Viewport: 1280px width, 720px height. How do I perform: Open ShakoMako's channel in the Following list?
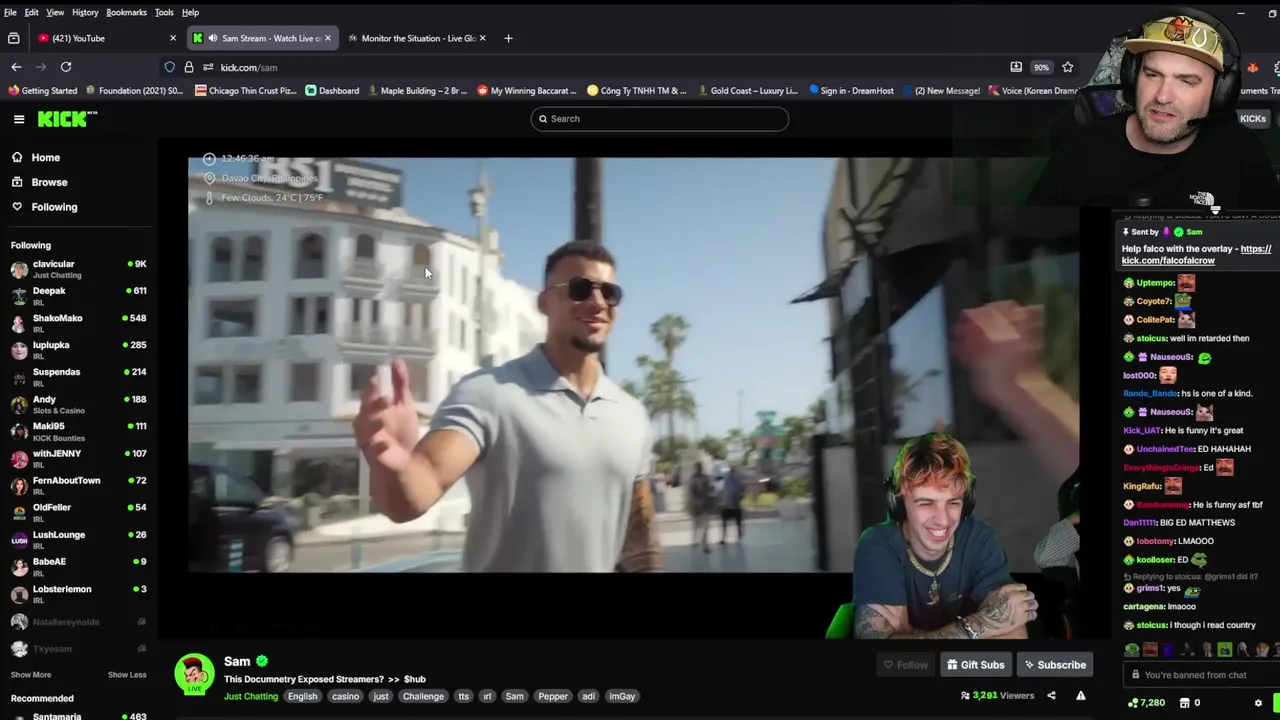click(78, 323)
